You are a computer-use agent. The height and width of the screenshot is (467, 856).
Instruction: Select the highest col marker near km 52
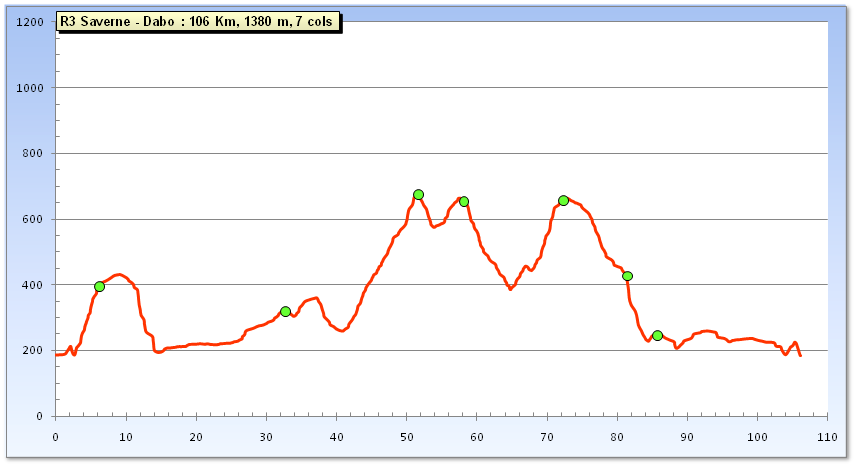click(x=418, y=195)
